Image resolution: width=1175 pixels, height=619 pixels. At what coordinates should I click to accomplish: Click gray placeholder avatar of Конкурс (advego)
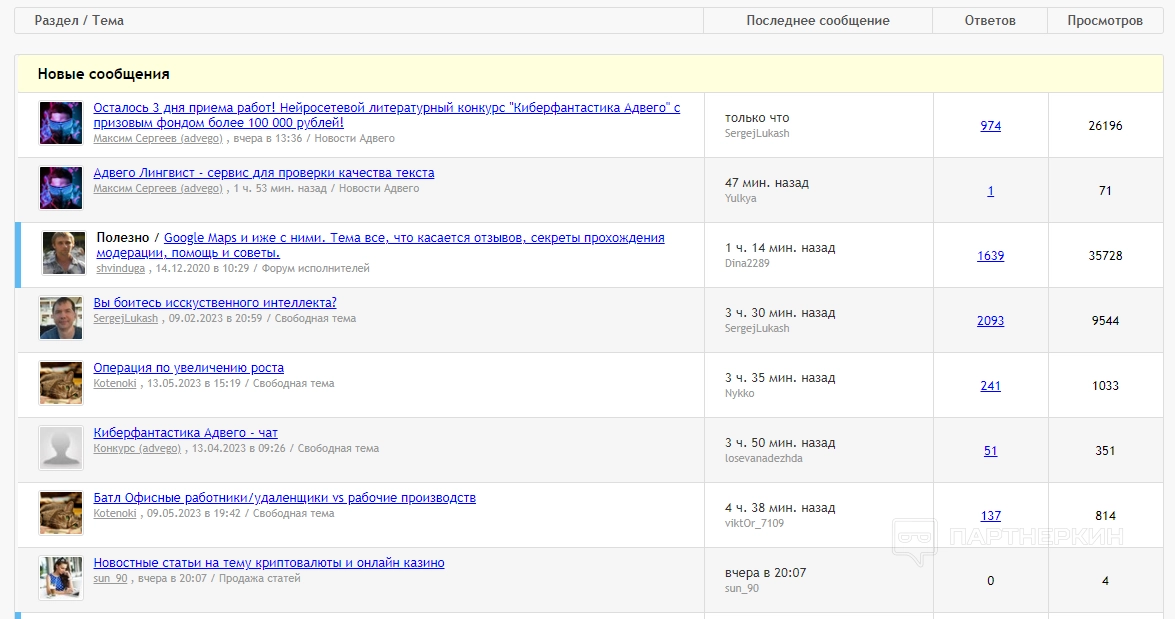tap(60, 448)
